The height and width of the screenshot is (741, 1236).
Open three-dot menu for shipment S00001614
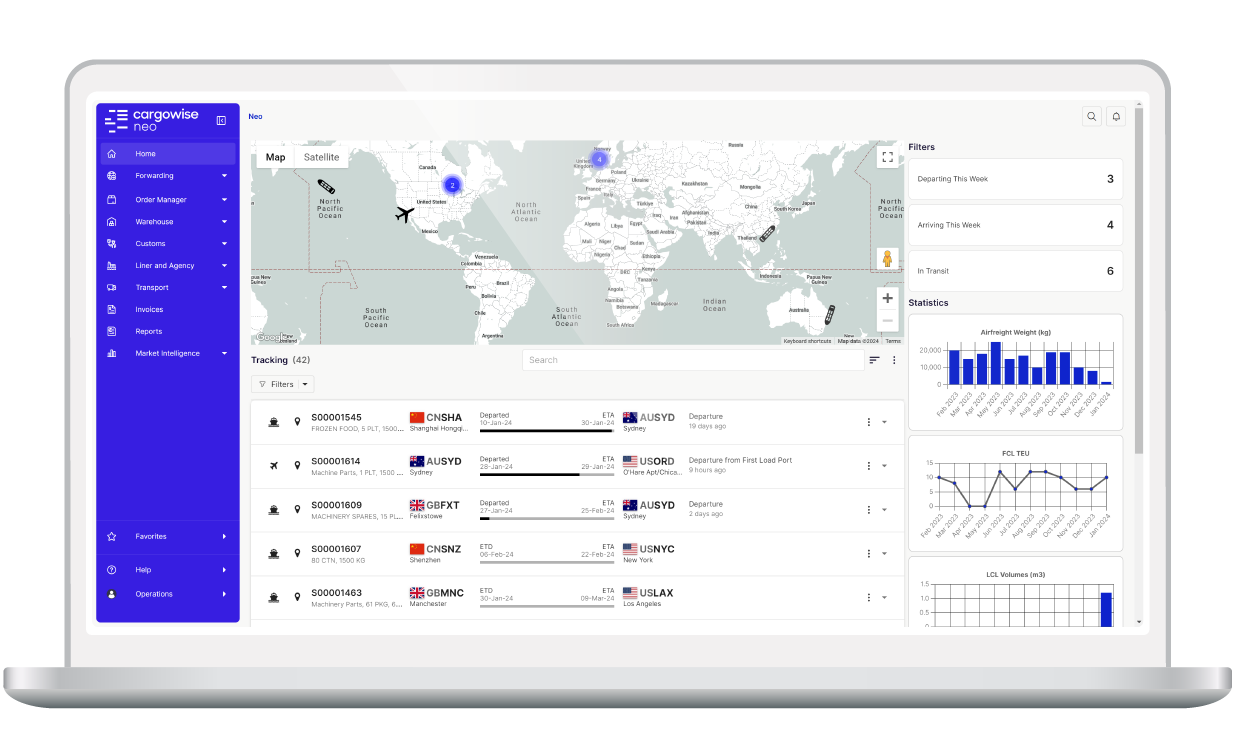(869, 466)
